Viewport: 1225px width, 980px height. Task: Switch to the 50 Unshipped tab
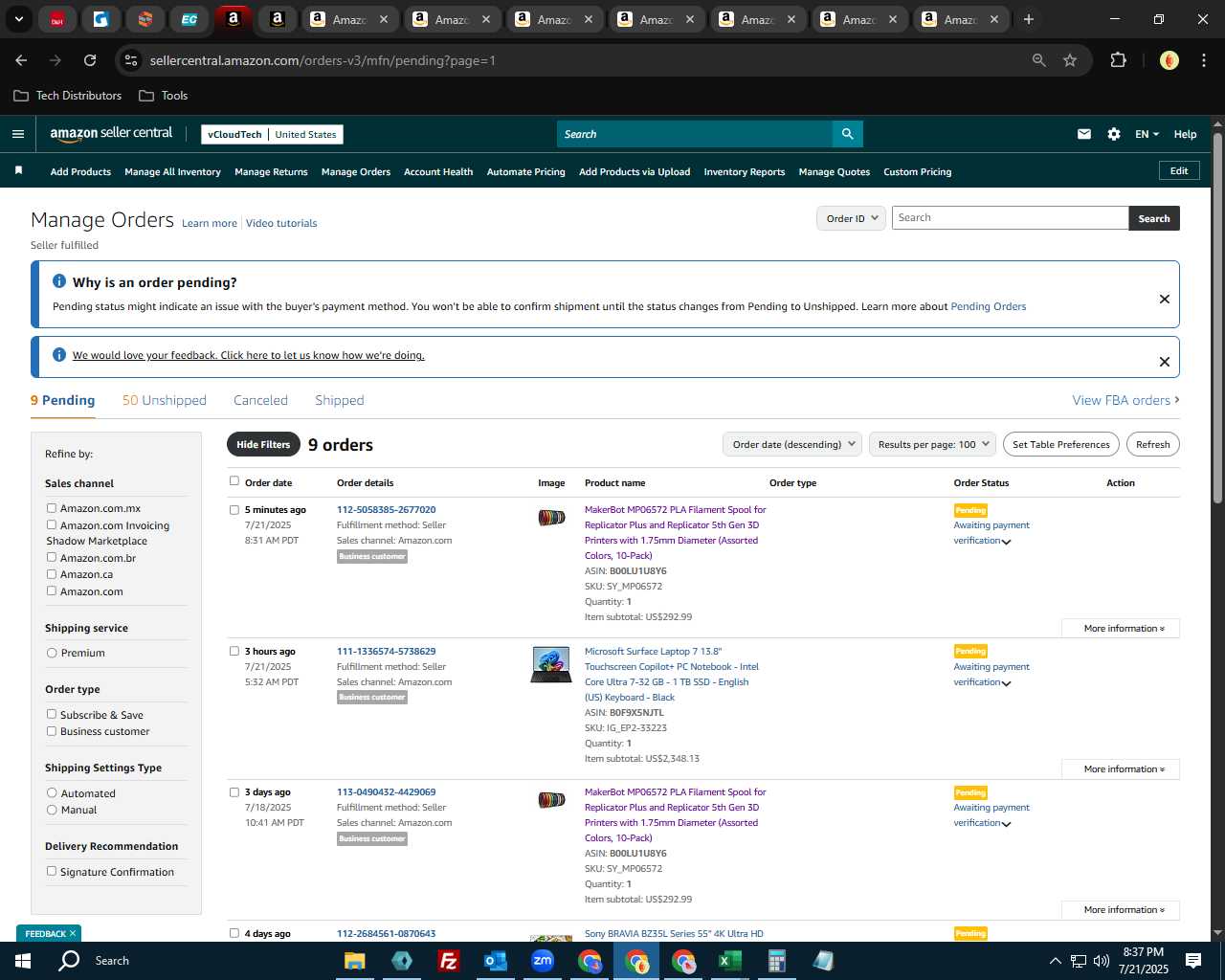pos(165,400)
